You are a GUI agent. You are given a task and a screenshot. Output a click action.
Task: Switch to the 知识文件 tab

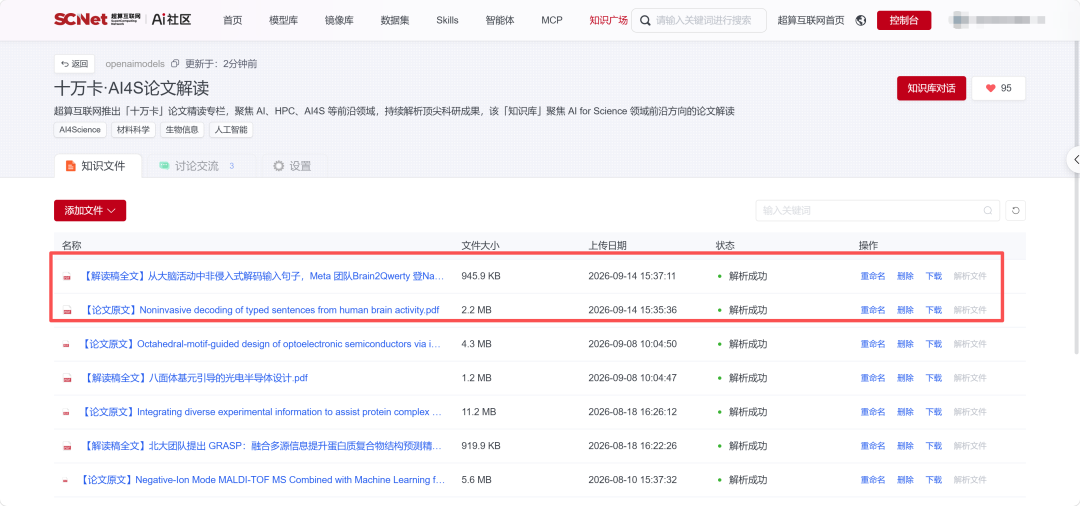click(98, 166)
